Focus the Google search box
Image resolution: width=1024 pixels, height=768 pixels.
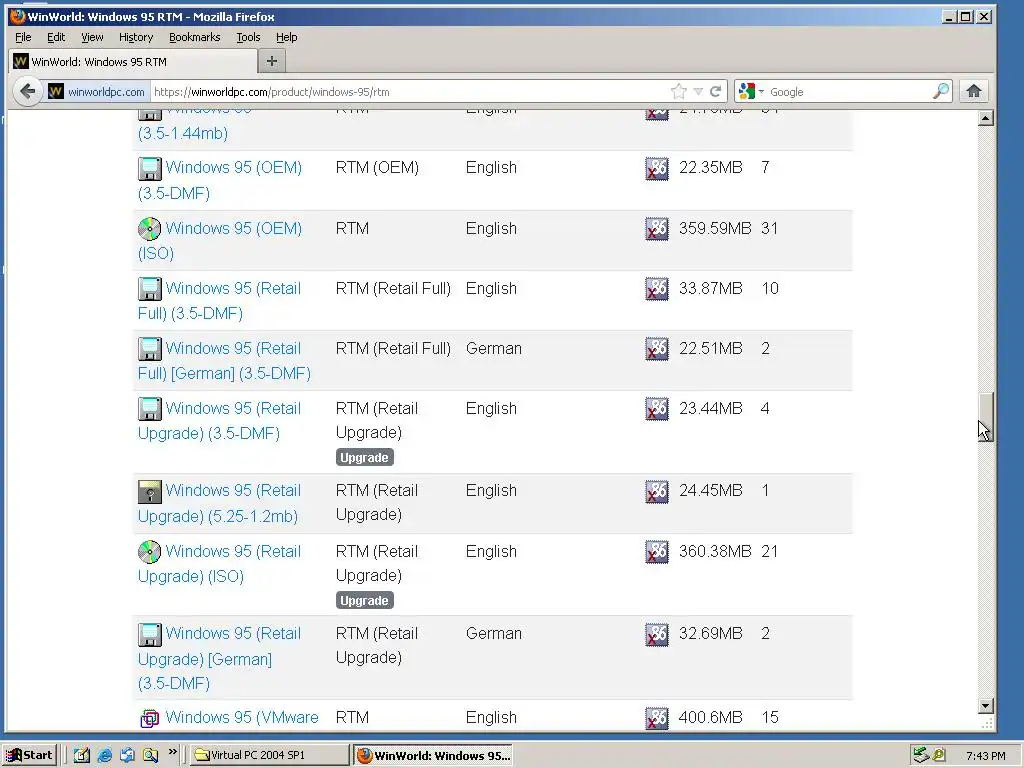[849, 91]
